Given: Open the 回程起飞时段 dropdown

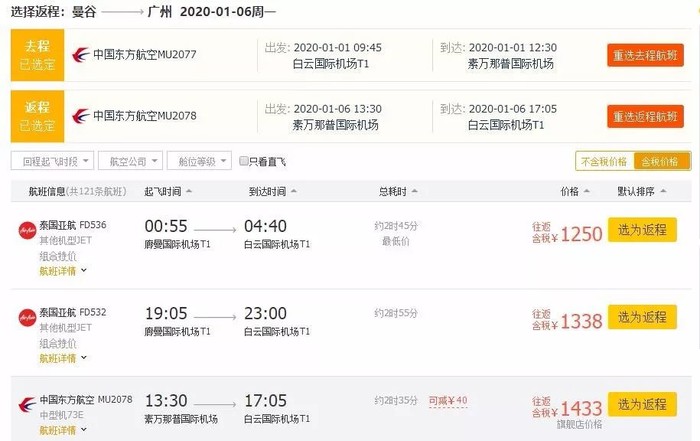Looking at the screenshot, I should (x=52, y=160).
